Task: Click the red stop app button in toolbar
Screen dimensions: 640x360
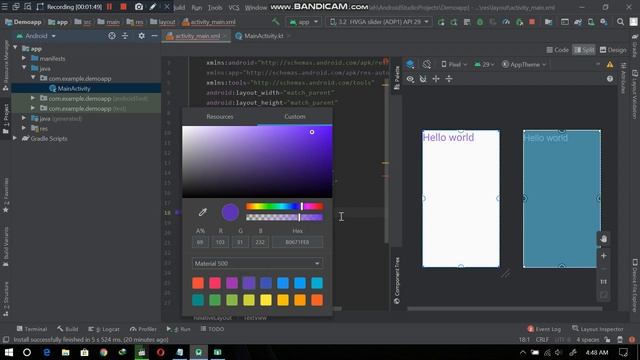Action: pyautogui.click(x=532, y=22)
